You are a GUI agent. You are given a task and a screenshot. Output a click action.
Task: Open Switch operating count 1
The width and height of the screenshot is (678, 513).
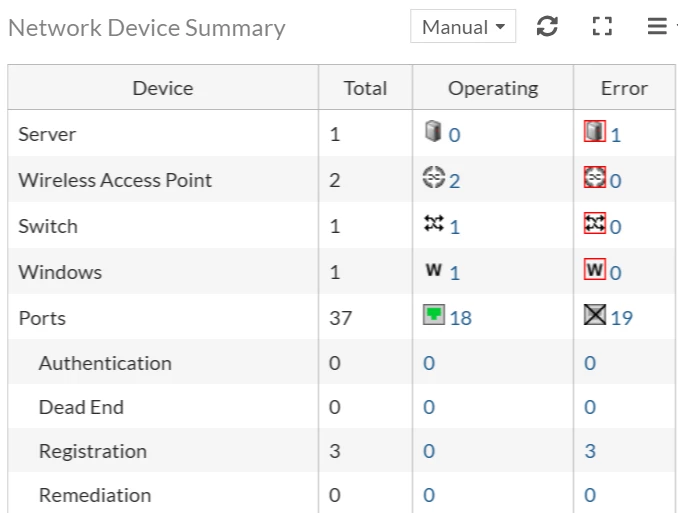(454, 227)
